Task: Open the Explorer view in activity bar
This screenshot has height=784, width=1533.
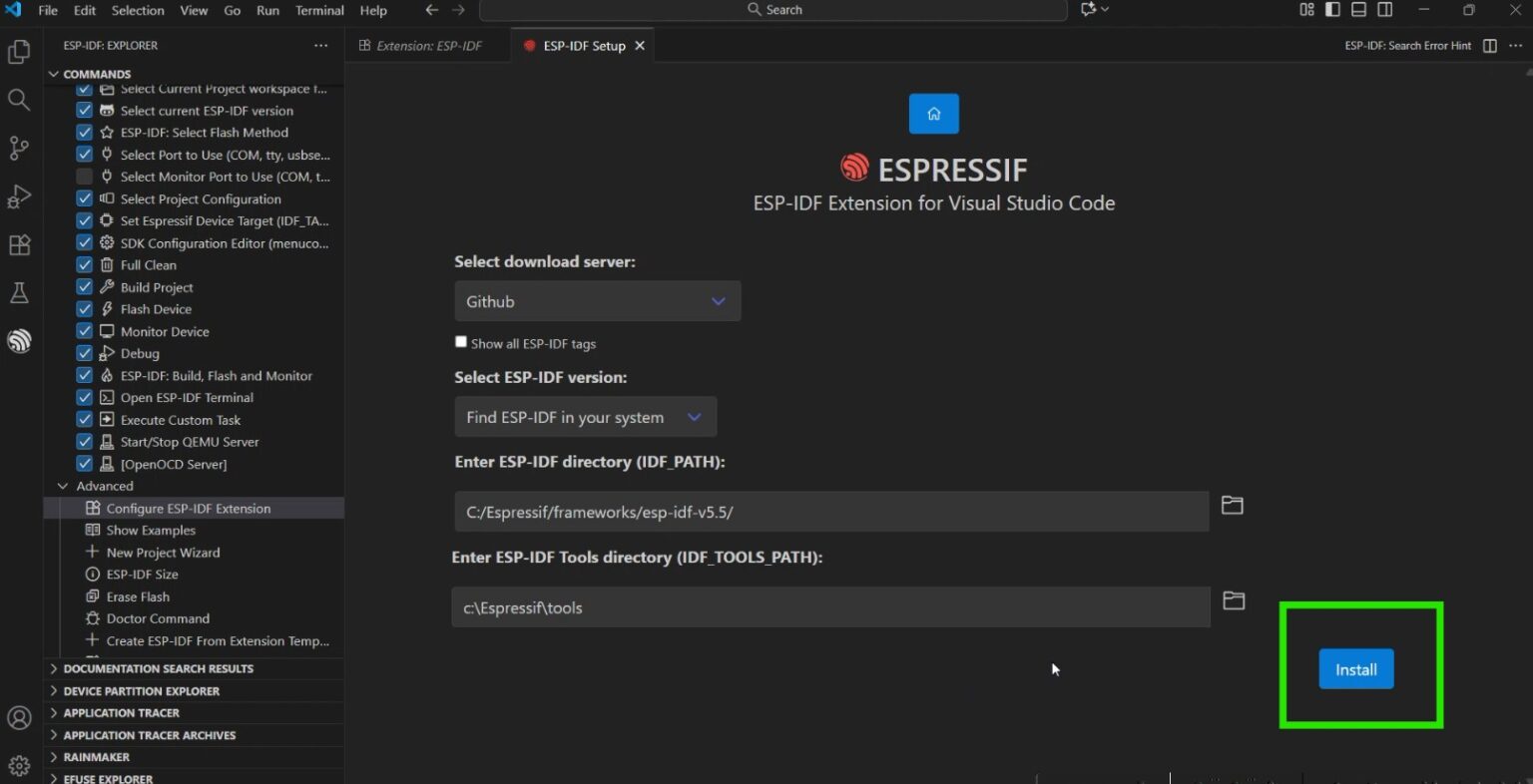Action: coord(19,52)
